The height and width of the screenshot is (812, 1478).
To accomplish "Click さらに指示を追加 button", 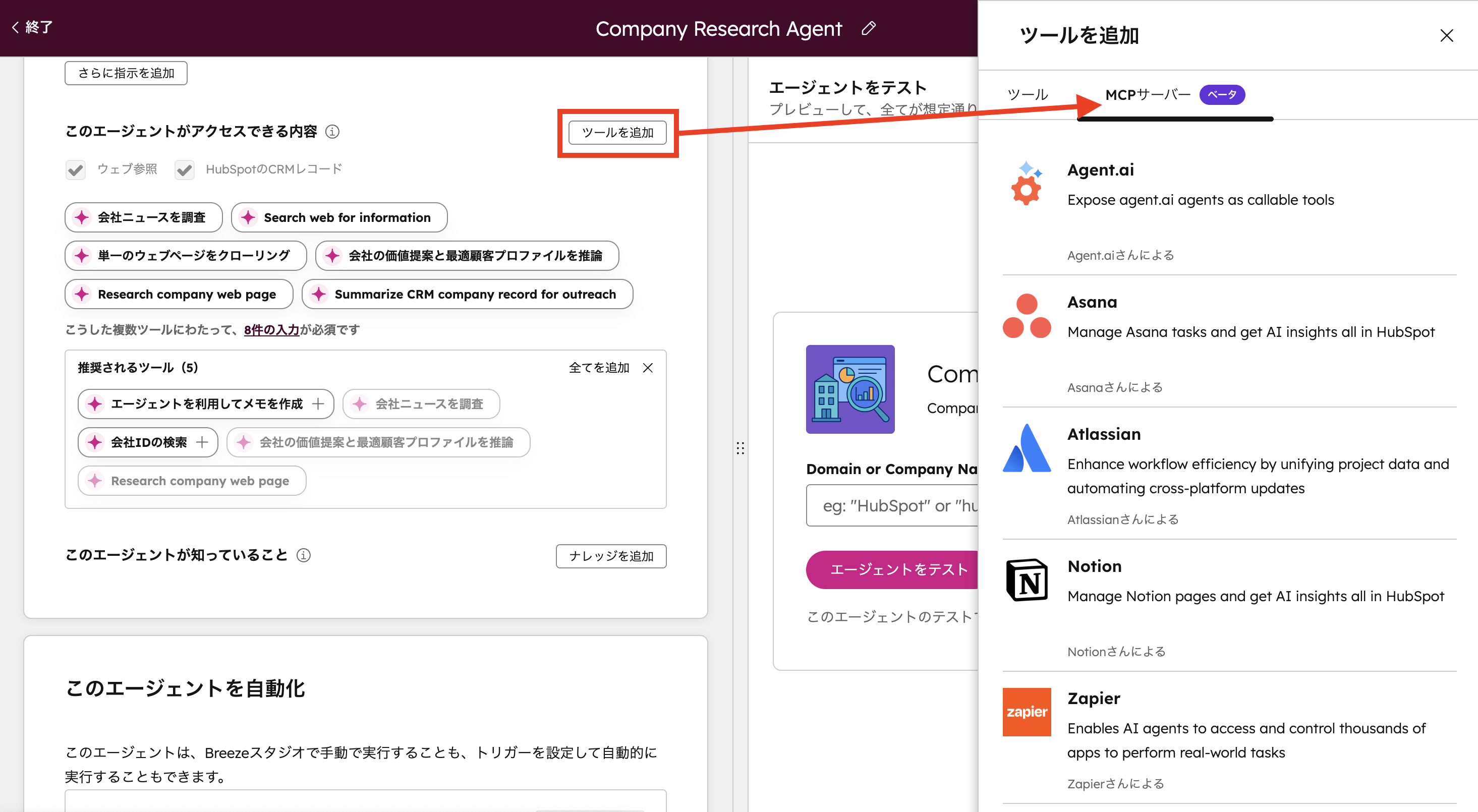I will point(126,73).
